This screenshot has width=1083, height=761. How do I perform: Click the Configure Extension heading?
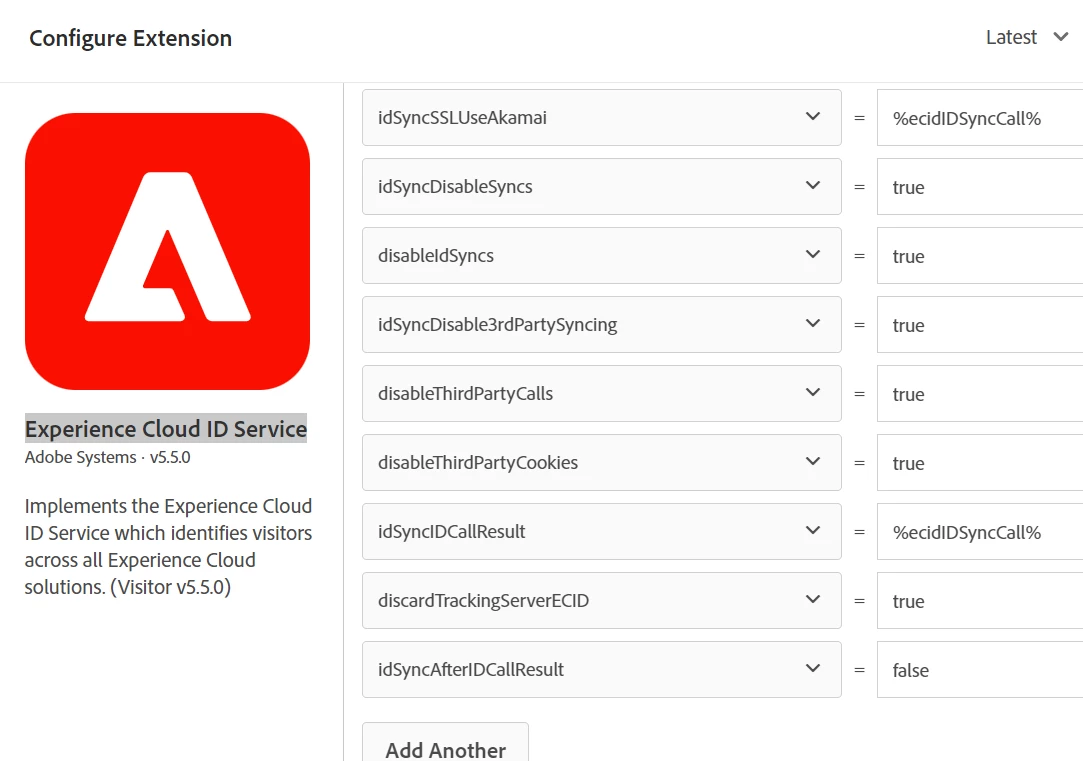coord(131,38)
